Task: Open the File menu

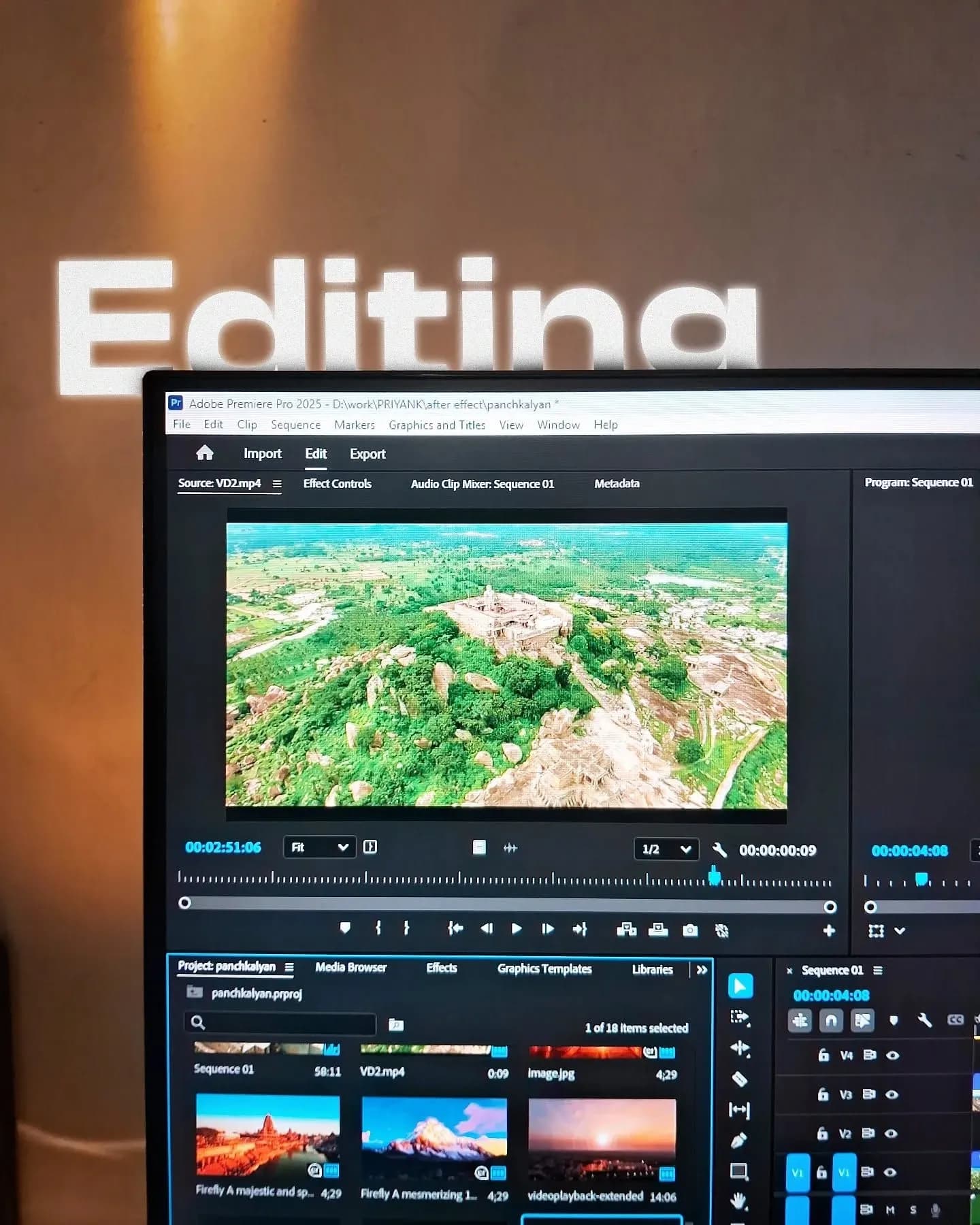Action: [x=182, y=424]
